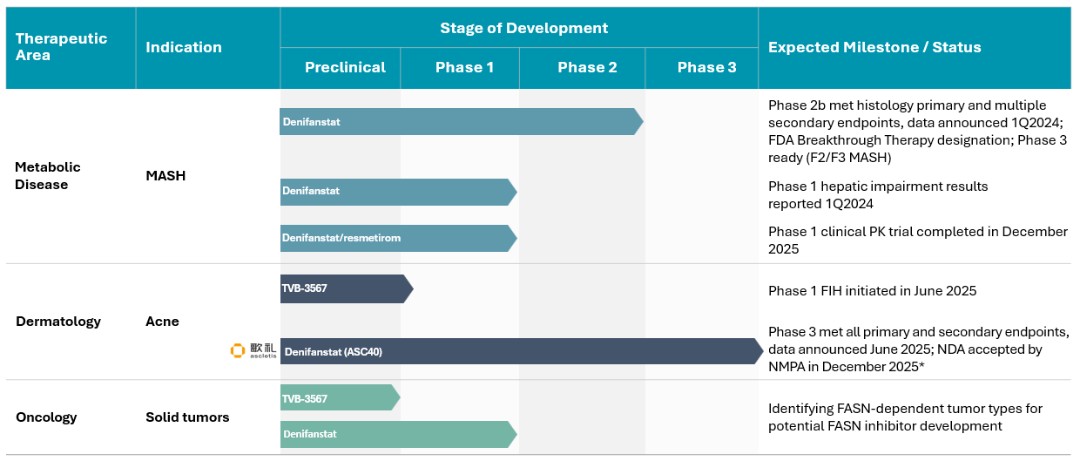1080x461 pixels.
Task: Choose the Phase 3 column header
Action: (x=706, y=68)
